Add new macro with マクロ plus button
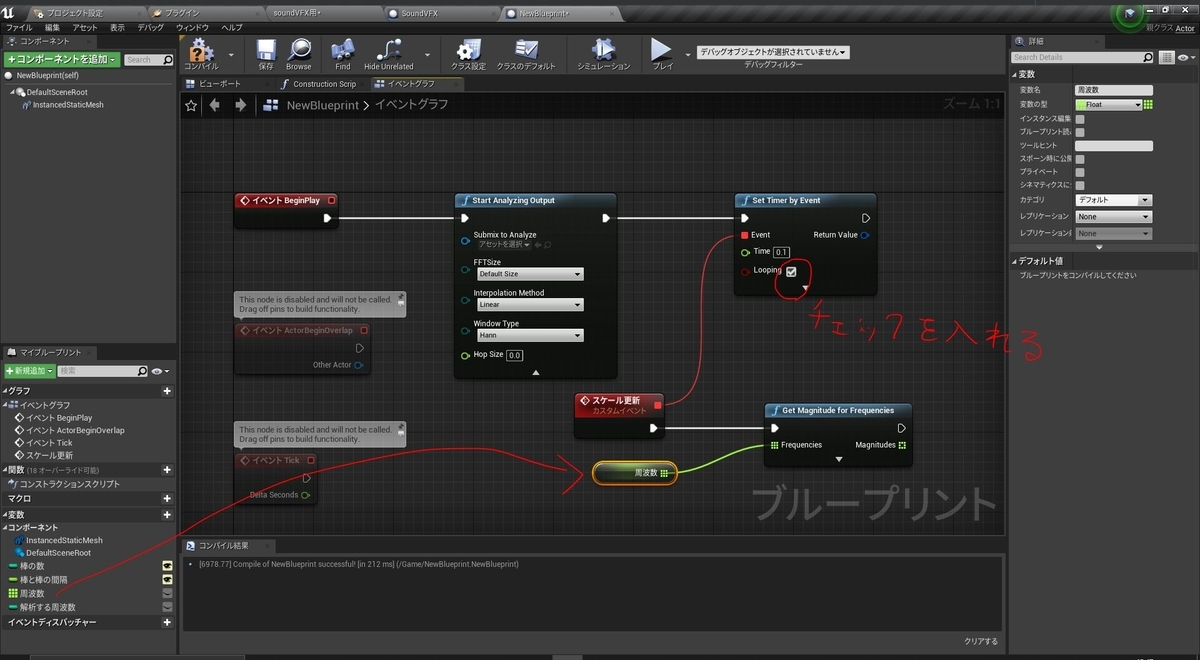Viewport: 1200px width, 660px height. [x=167, y=498]
